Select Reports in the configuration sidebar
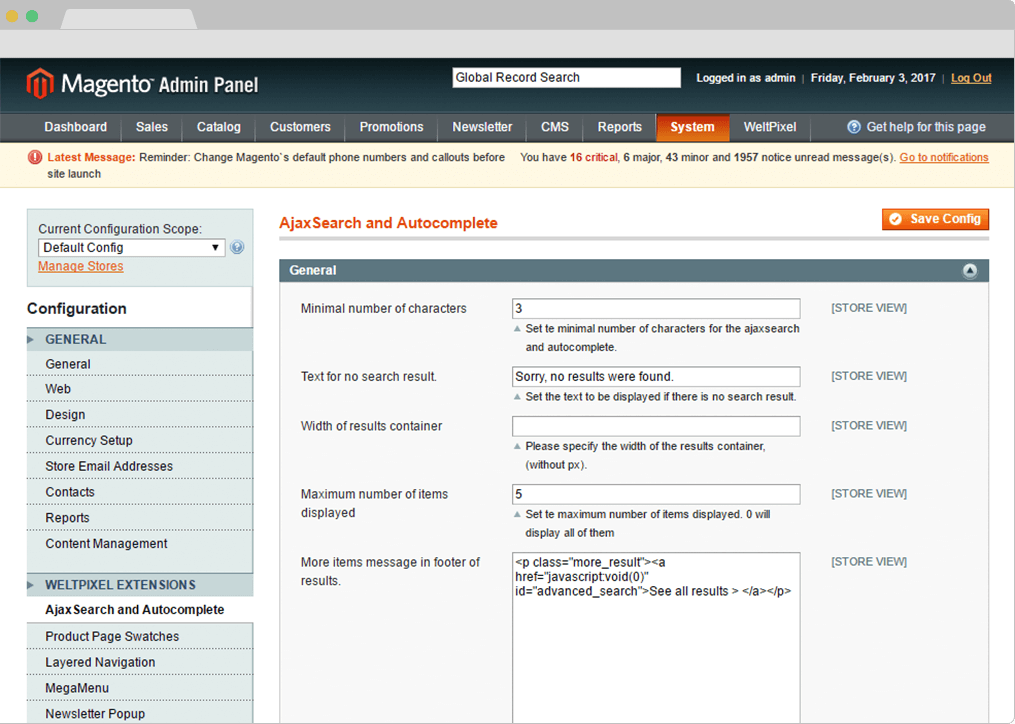Viewport: 1015px width, 724px height. coord(140,518)
